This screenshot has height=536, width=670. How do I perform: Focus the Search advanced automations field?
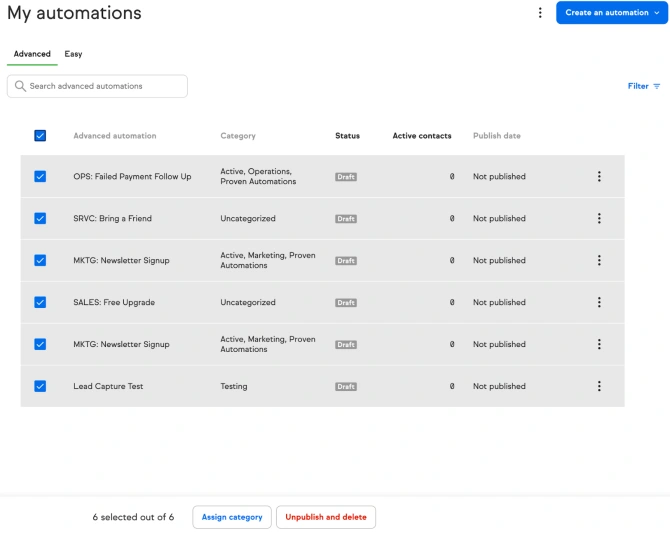click(97, 86)
